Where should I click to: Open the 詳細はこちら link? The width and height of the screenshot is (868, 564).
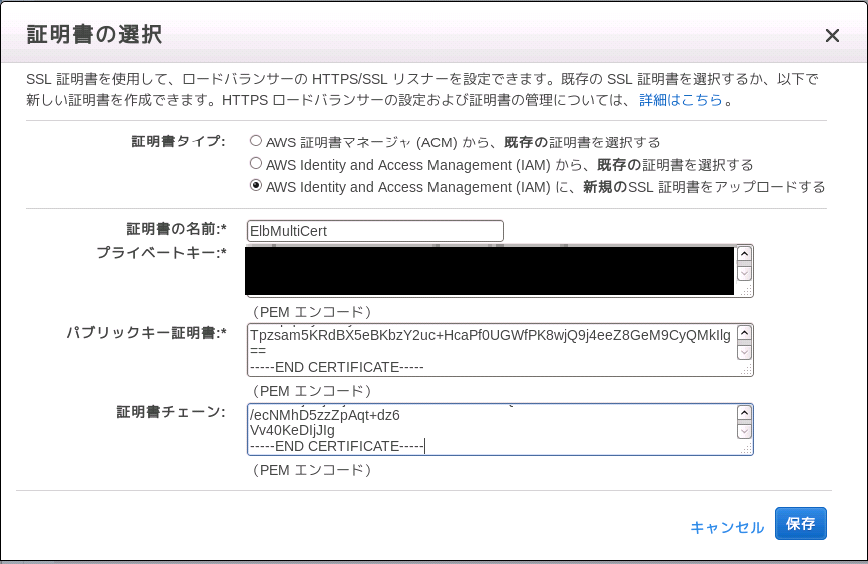681,101
